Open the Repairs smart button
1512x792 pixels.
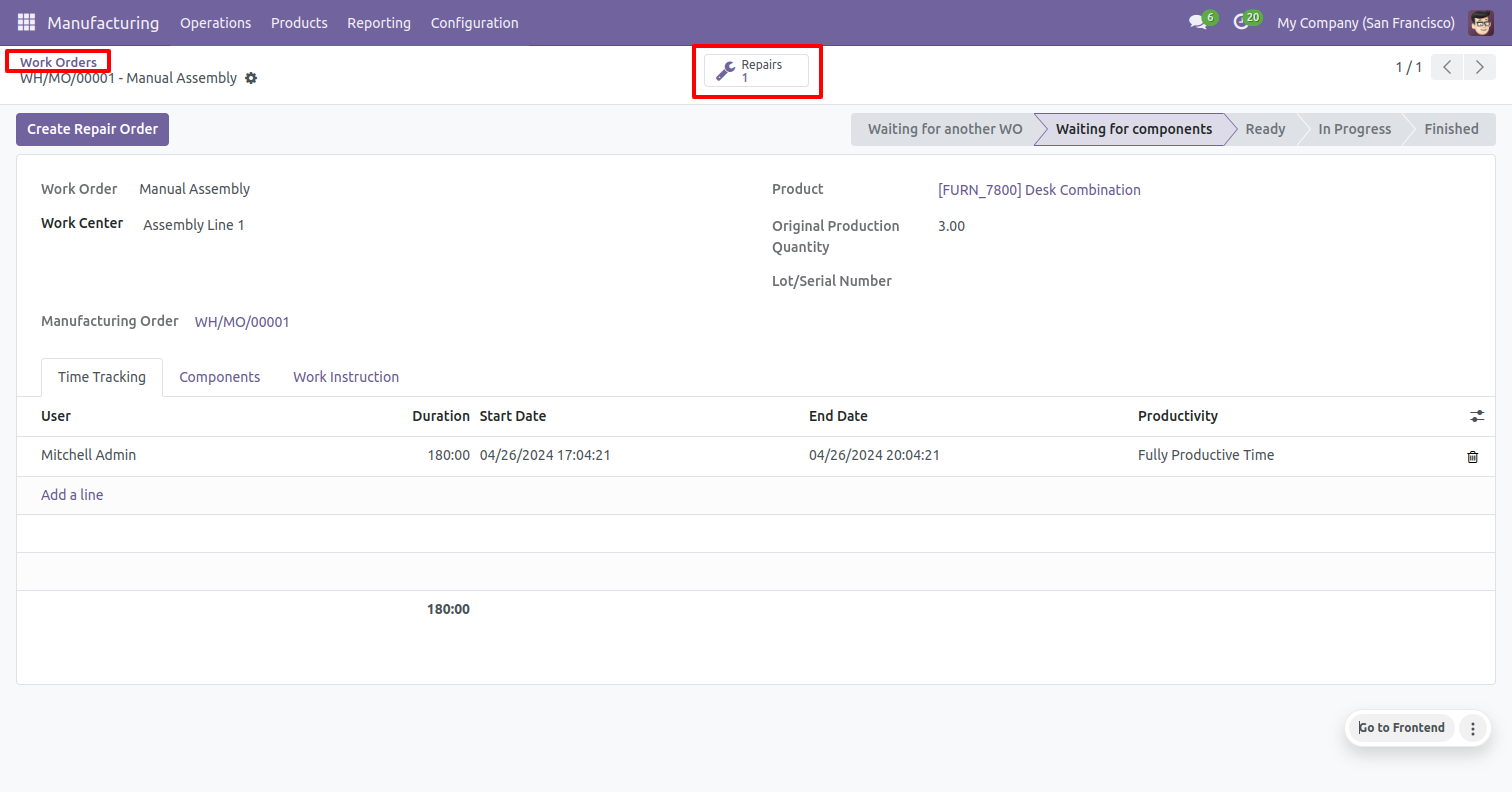756,71
